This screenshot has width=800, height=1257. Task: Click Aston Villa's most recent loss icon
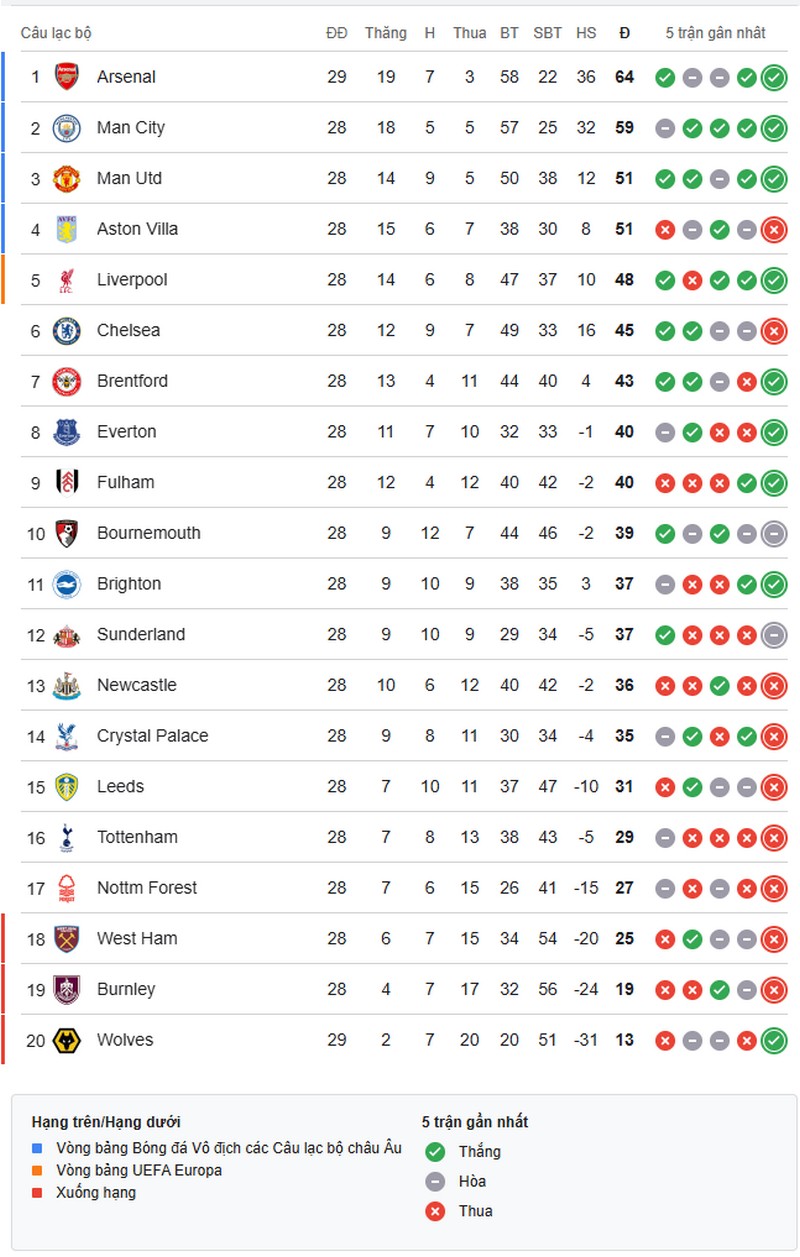pyautogui.click(x=774, y=230)
